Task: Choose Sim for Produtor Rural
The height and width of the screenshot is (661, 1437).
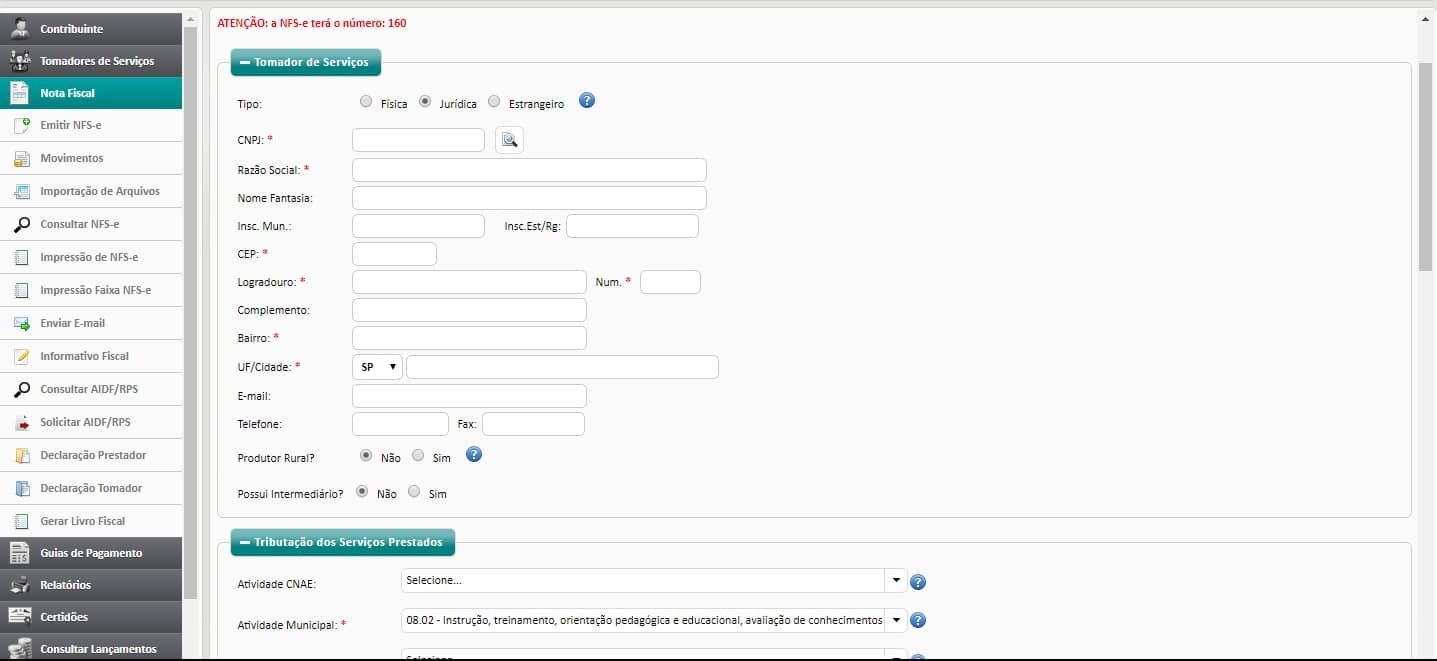Action: click(x=418, y=456)
